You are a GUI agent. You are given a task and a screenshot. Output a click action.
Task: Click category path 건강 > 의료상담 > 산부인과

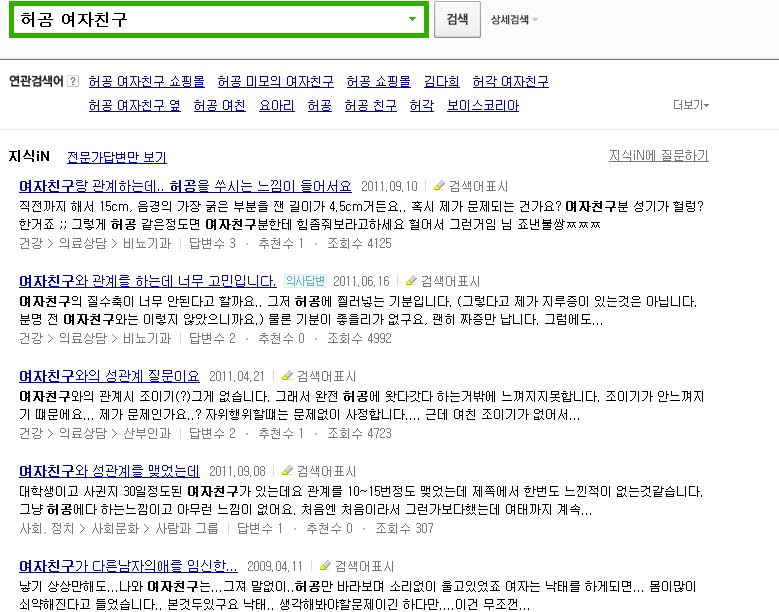(x=95, y=433)
